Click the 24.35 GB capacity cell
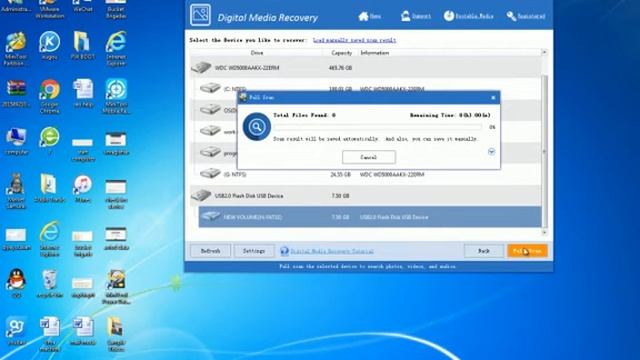 tap(340, 174)
